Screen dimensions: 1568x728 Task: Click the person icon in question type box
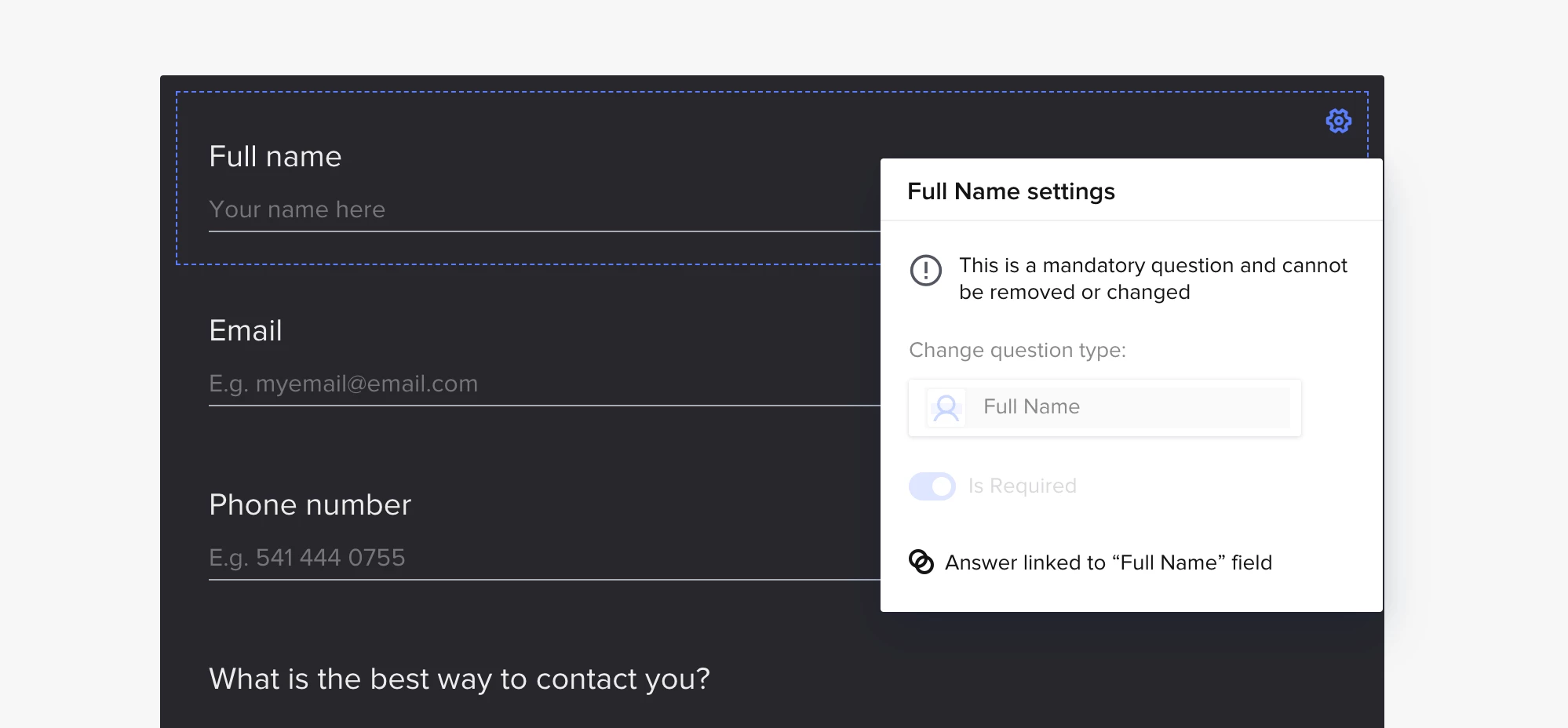click(946, 408)
